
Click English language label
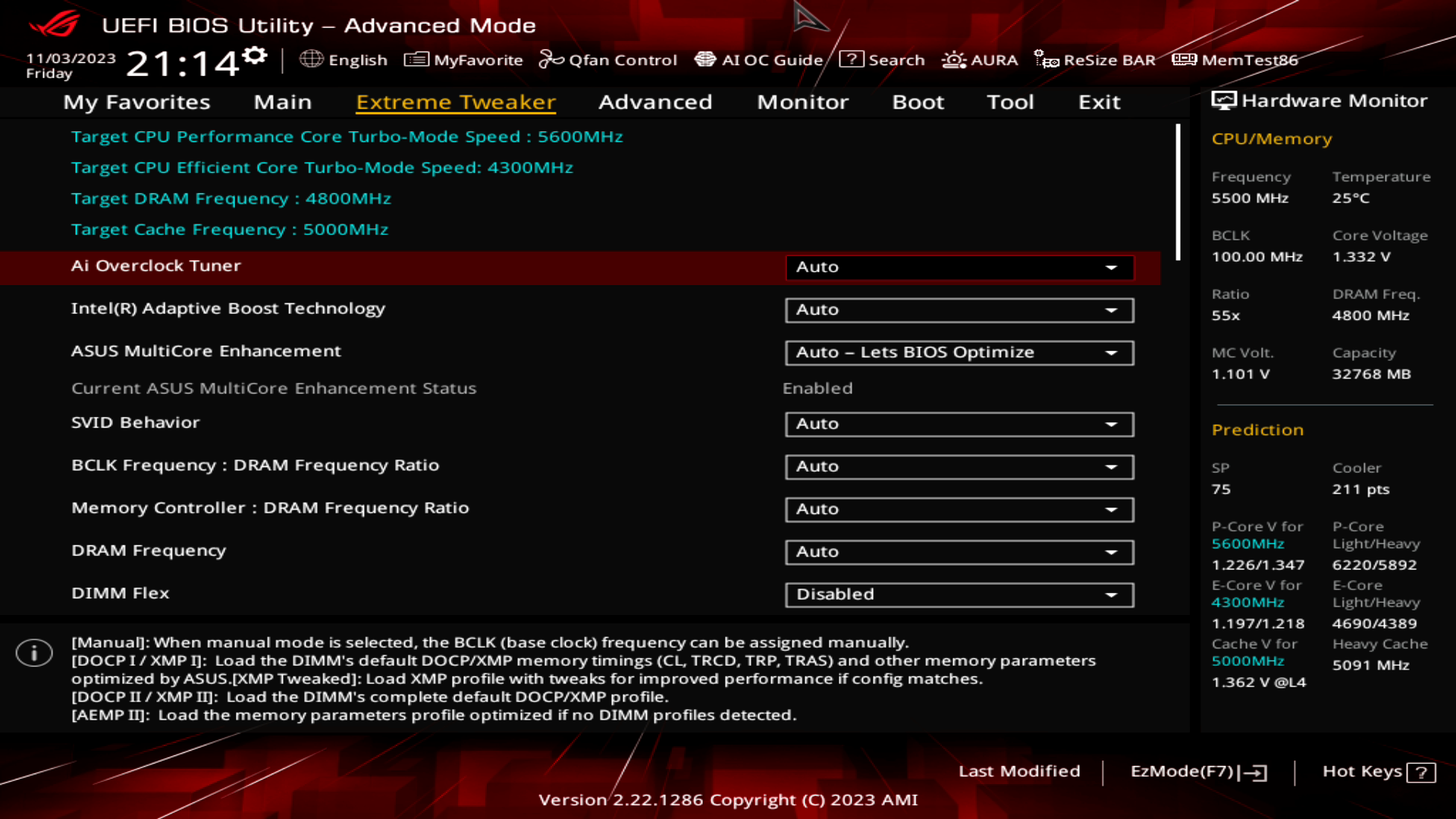click(358, 60)
